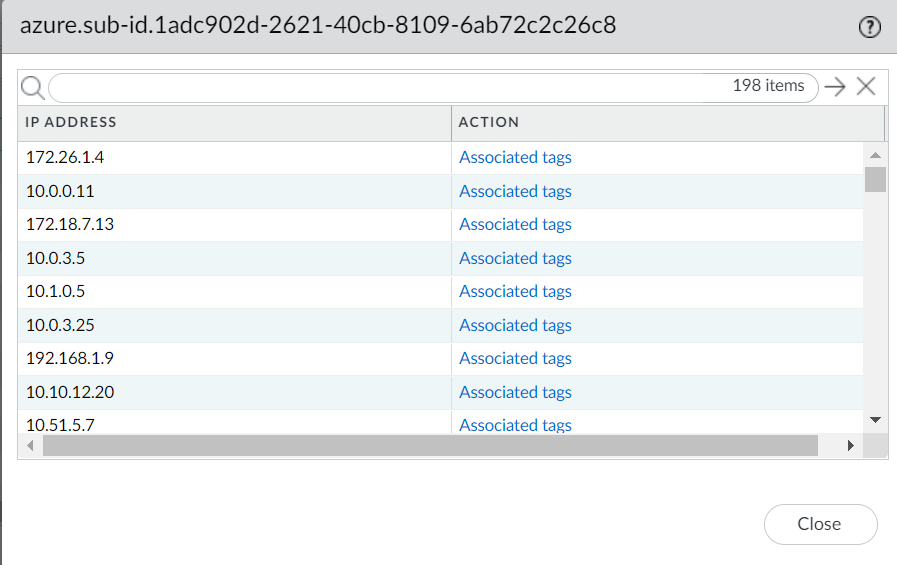Click the vertical scrollbar down arrow
Viewport: 897px width, 565px height.
[875, 419]
